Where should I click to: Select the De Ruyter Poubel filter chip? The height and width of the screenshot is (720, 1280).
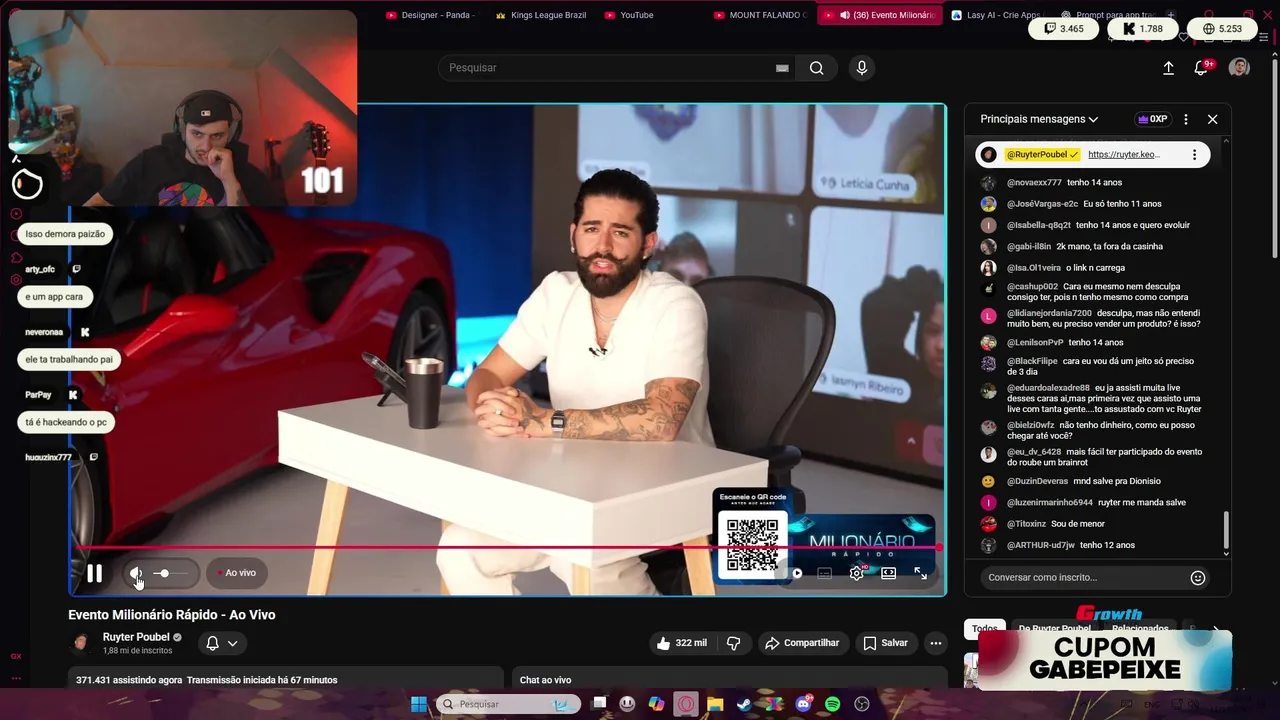[x=1055, y=628]
